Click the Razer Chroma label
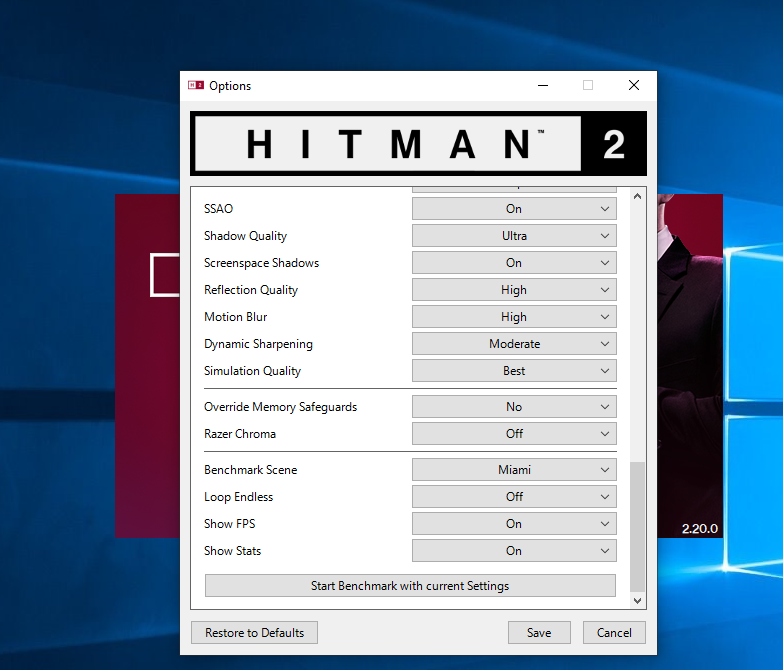 [240, 433]
